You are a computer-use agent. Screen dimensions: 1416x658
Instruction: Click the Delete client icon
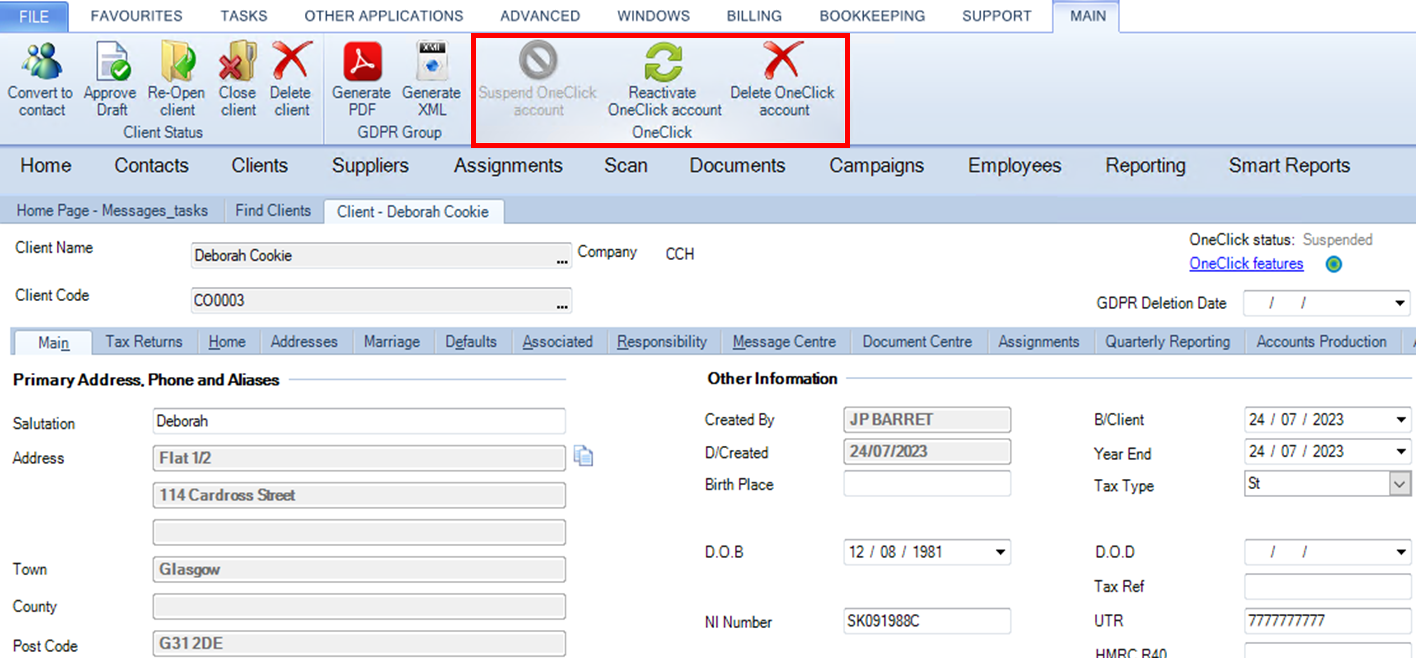[x=291, y=62]
